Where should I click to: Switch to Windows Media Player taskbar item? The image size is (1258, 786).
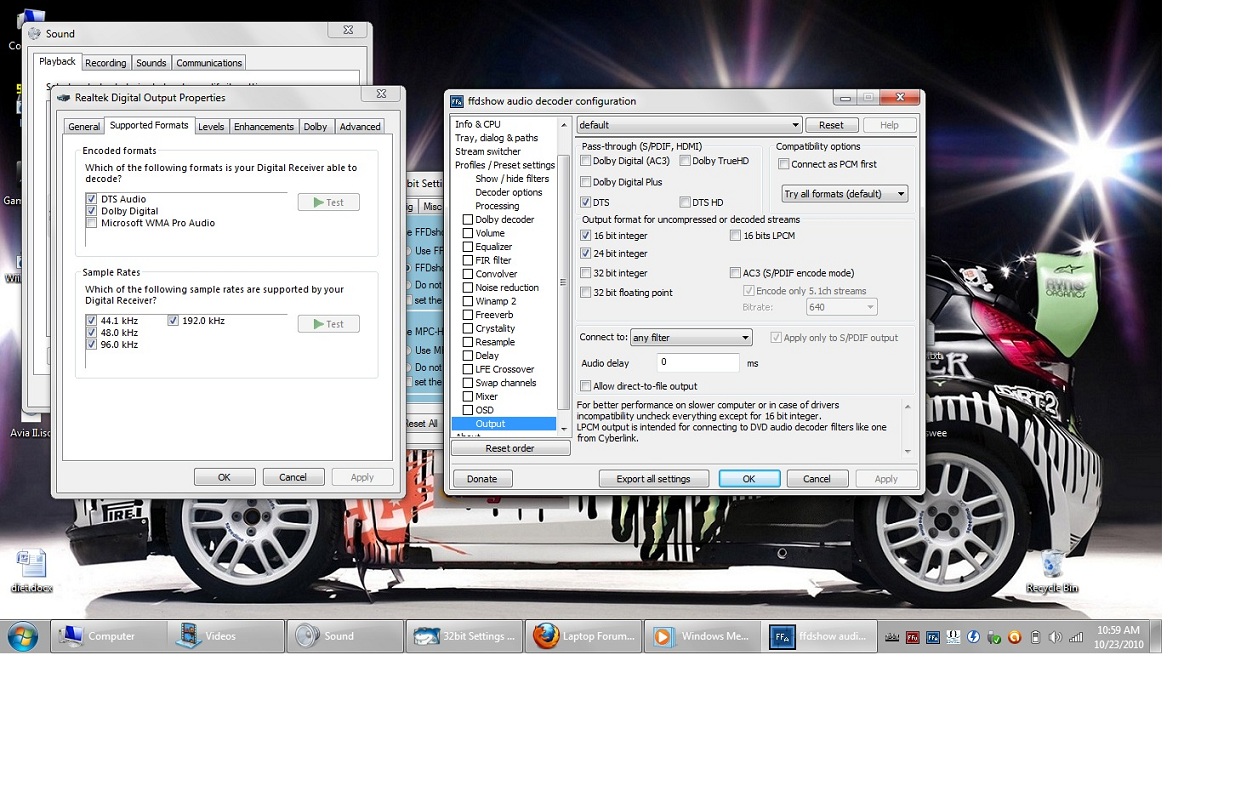point(702,636)
